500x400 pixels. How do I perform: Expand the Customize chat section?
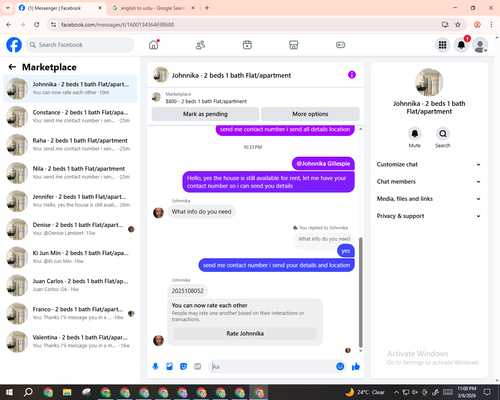tap(429, 164)
